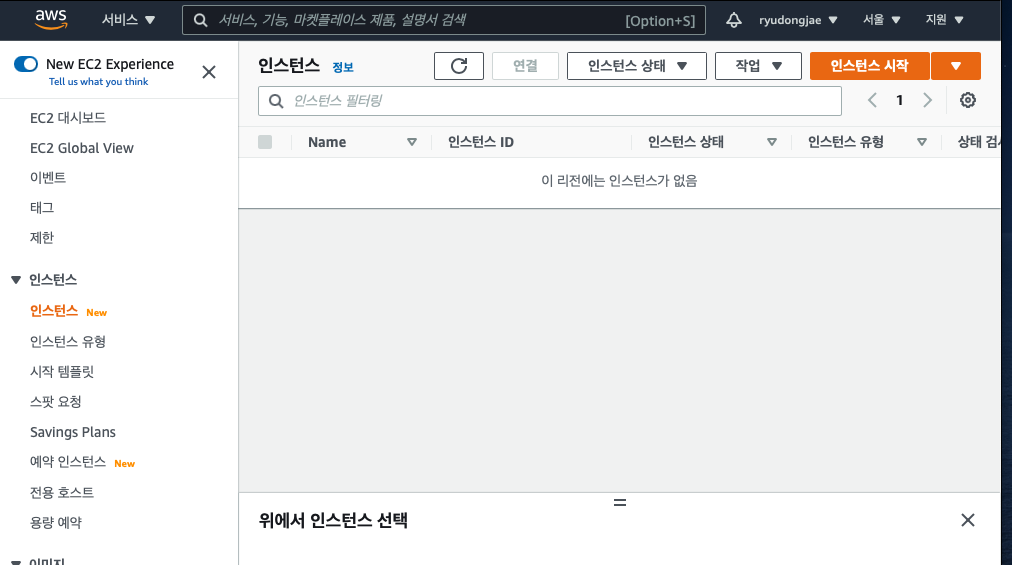Image resolution: width=1012 pixels, height=565 pixels.
Task: Click the search magnifier in top search bar
Action: pos(201,20)
